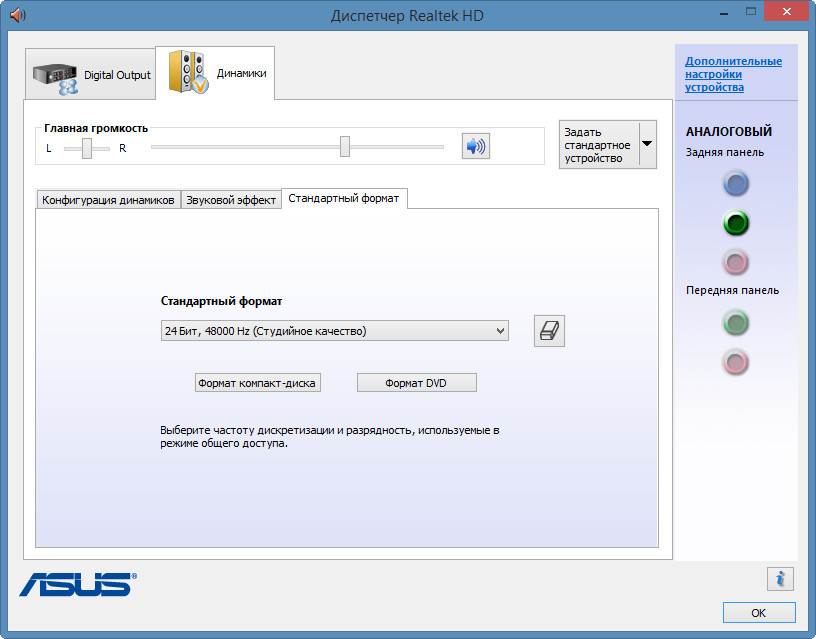816x639 pixels.
Task: Click the L/R balance slider handle
Action: pos(88,148)
